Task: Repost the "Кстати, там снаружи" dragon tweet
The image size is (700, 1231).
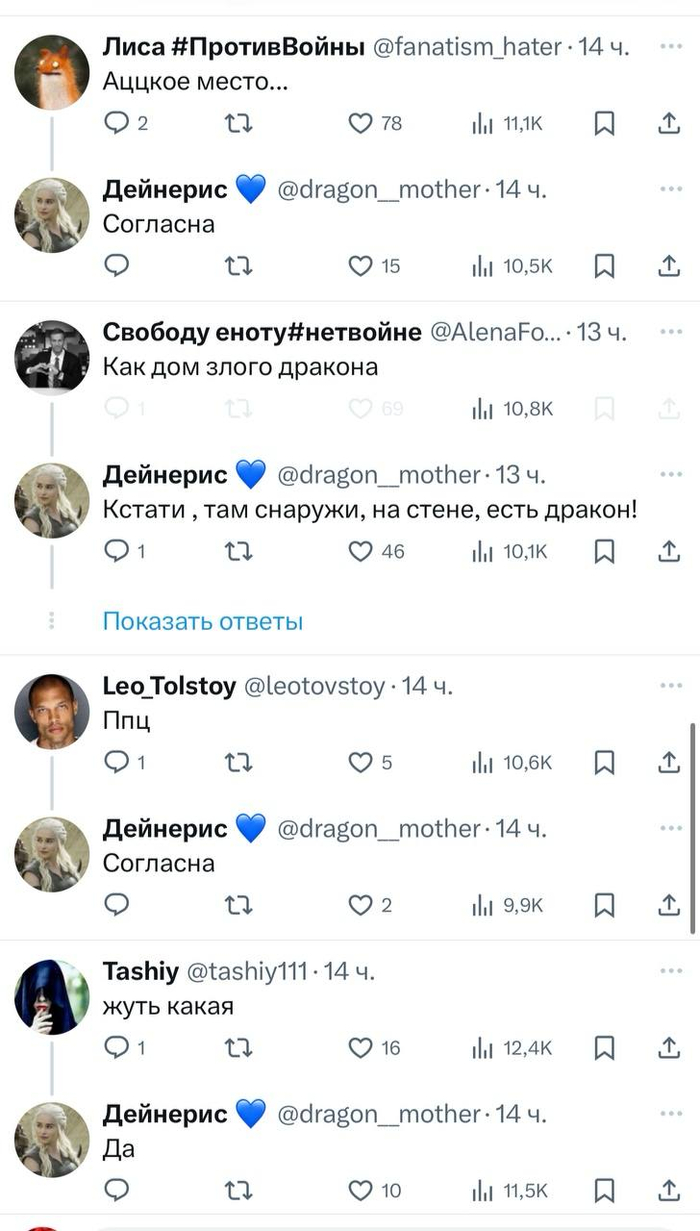Action: pos(239,551)
